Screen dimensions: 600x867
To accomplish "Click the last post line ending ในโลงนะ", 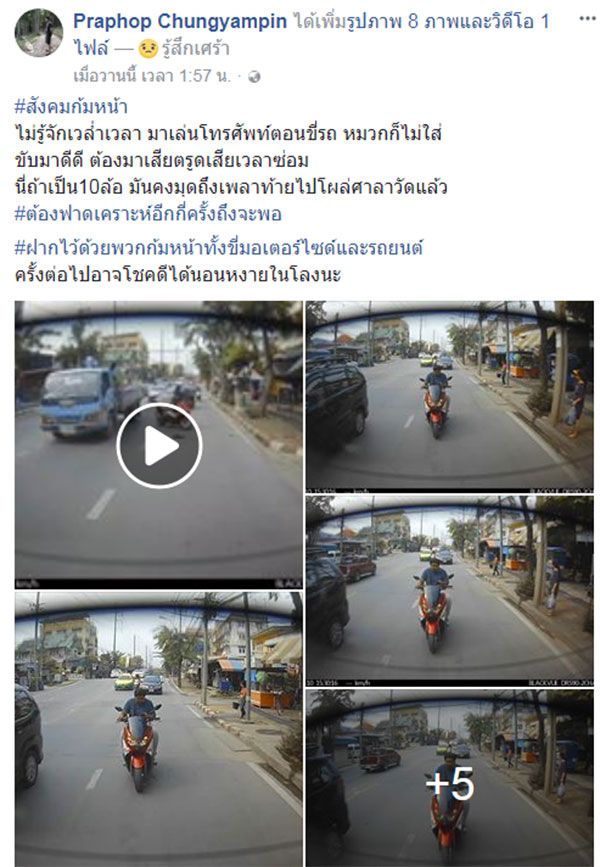I will click(x=178, y=275).
